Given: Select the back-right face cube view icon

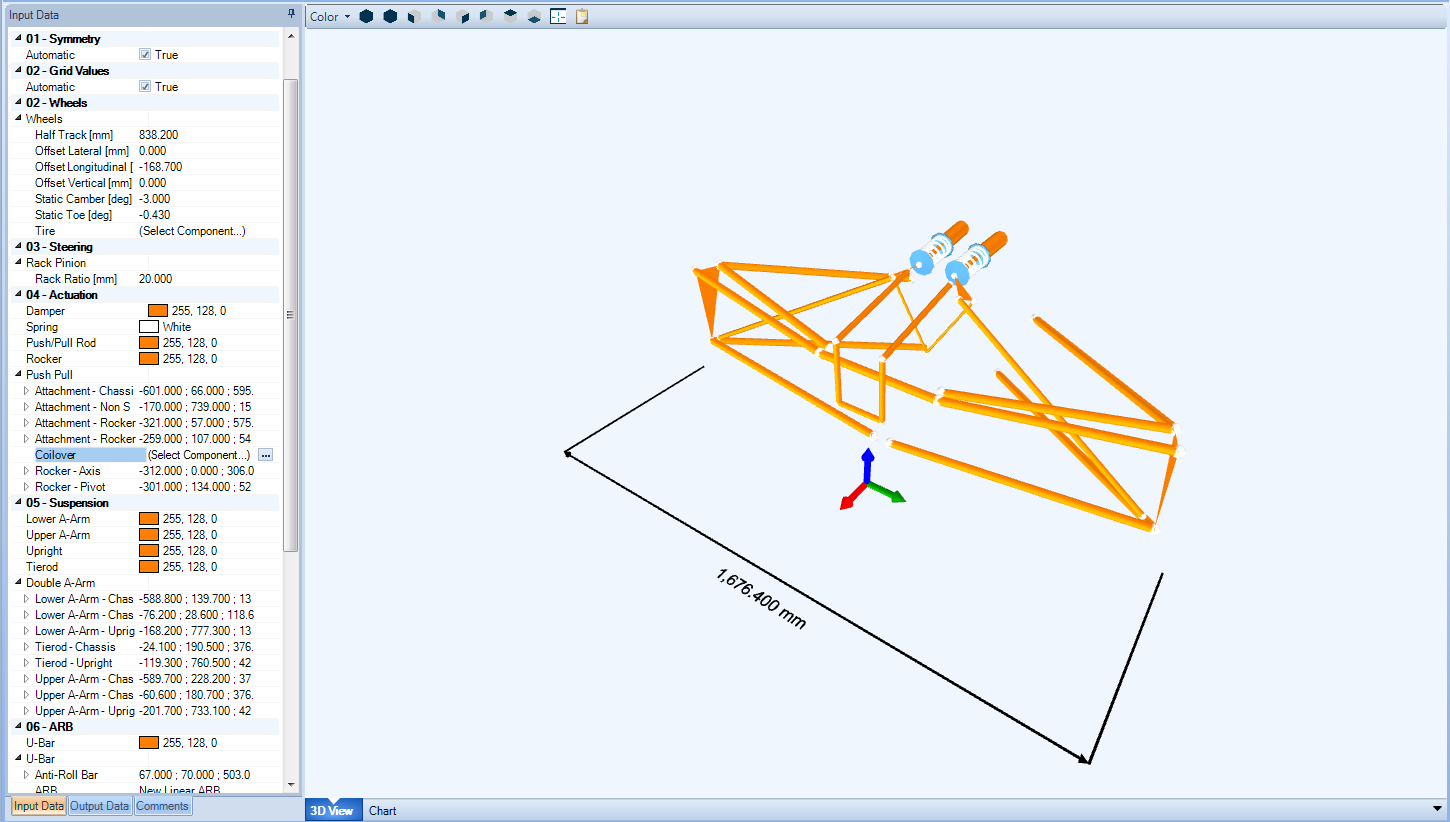Looking at the screenshot, I should click(438, 17).
